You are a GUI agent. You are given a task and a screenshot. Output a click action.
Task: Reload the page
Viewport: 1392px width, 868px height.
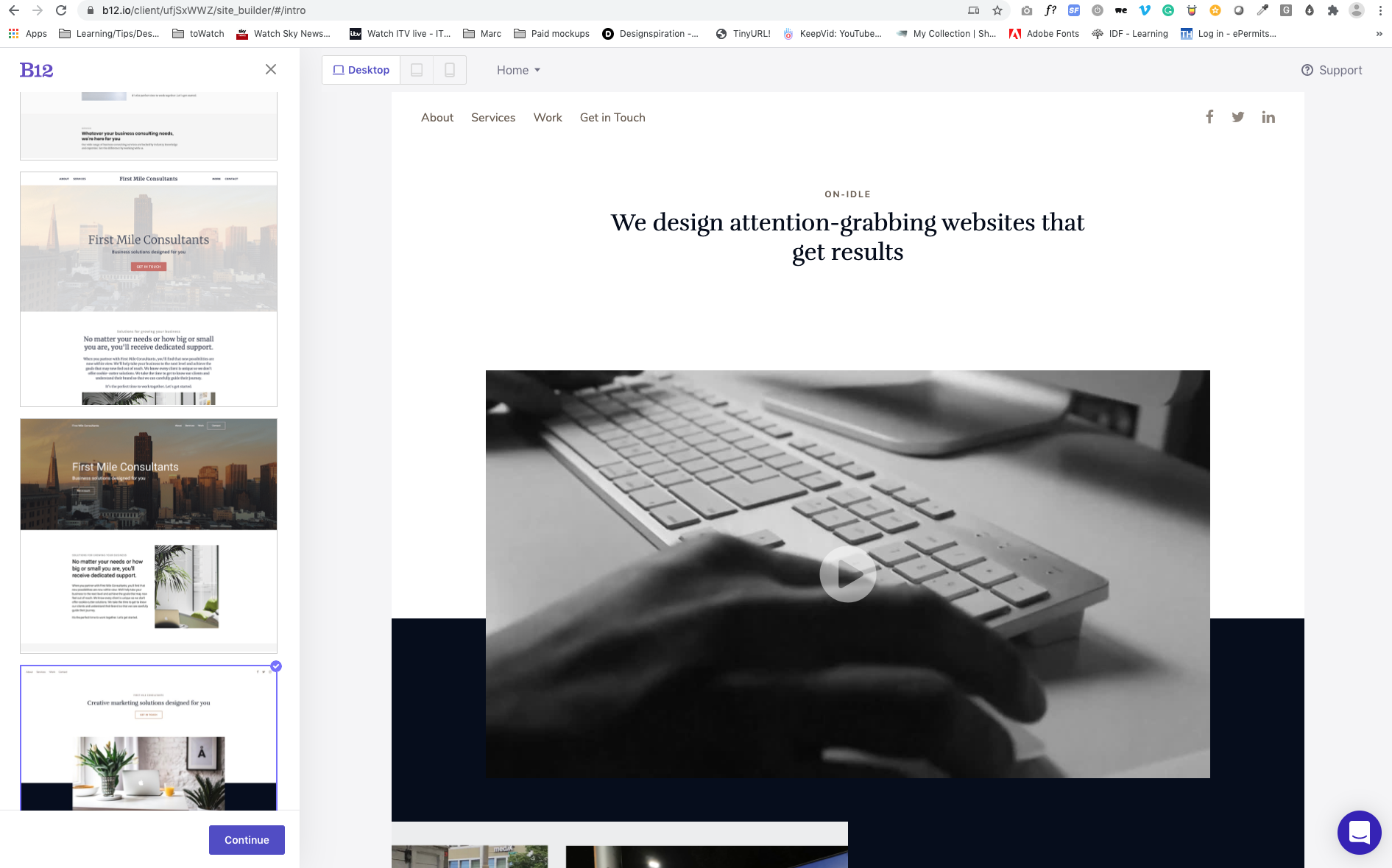point(61,10)
